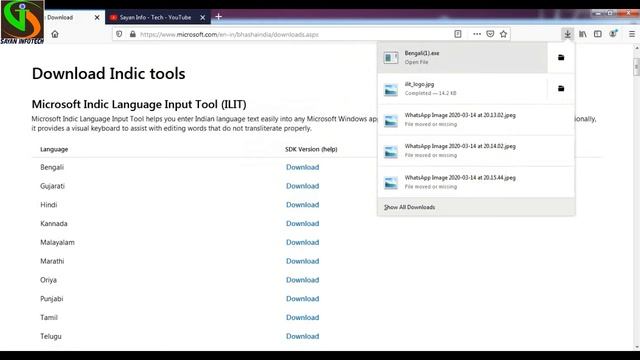
Task: Download the Kannada input tool
Action: (x=302, y=224)
